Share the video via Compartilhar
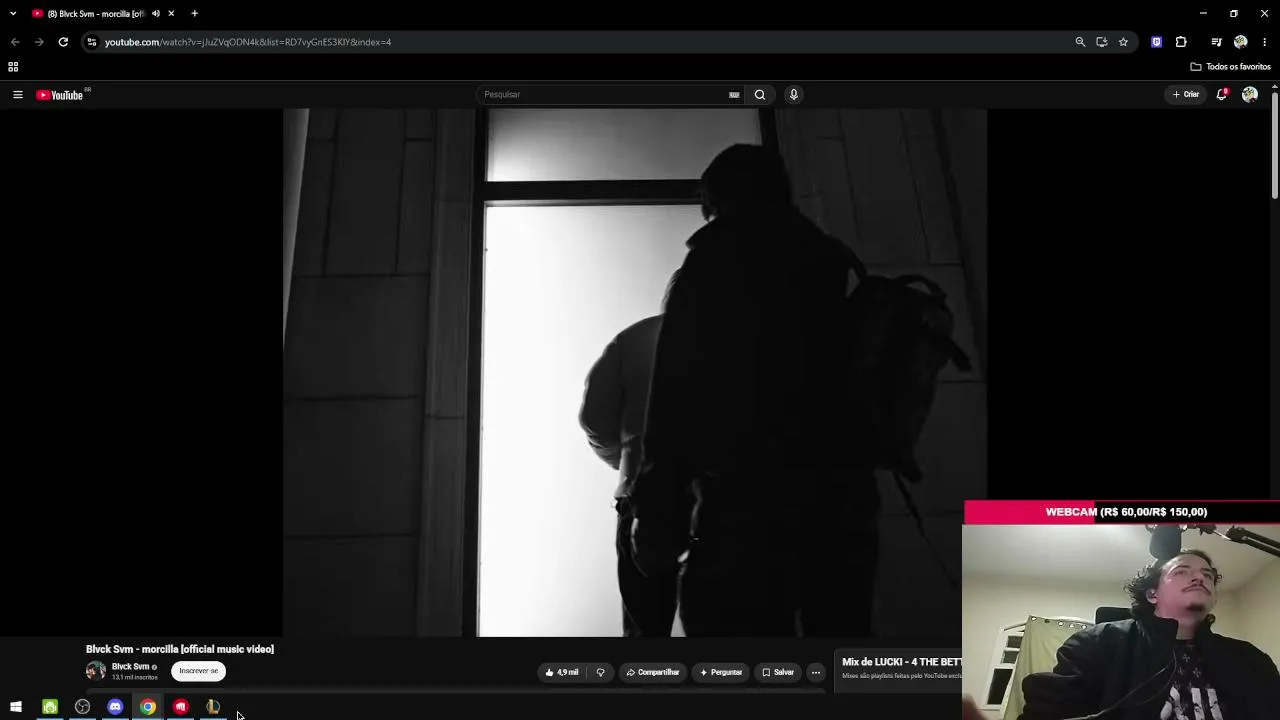 [x=653, y=672]
